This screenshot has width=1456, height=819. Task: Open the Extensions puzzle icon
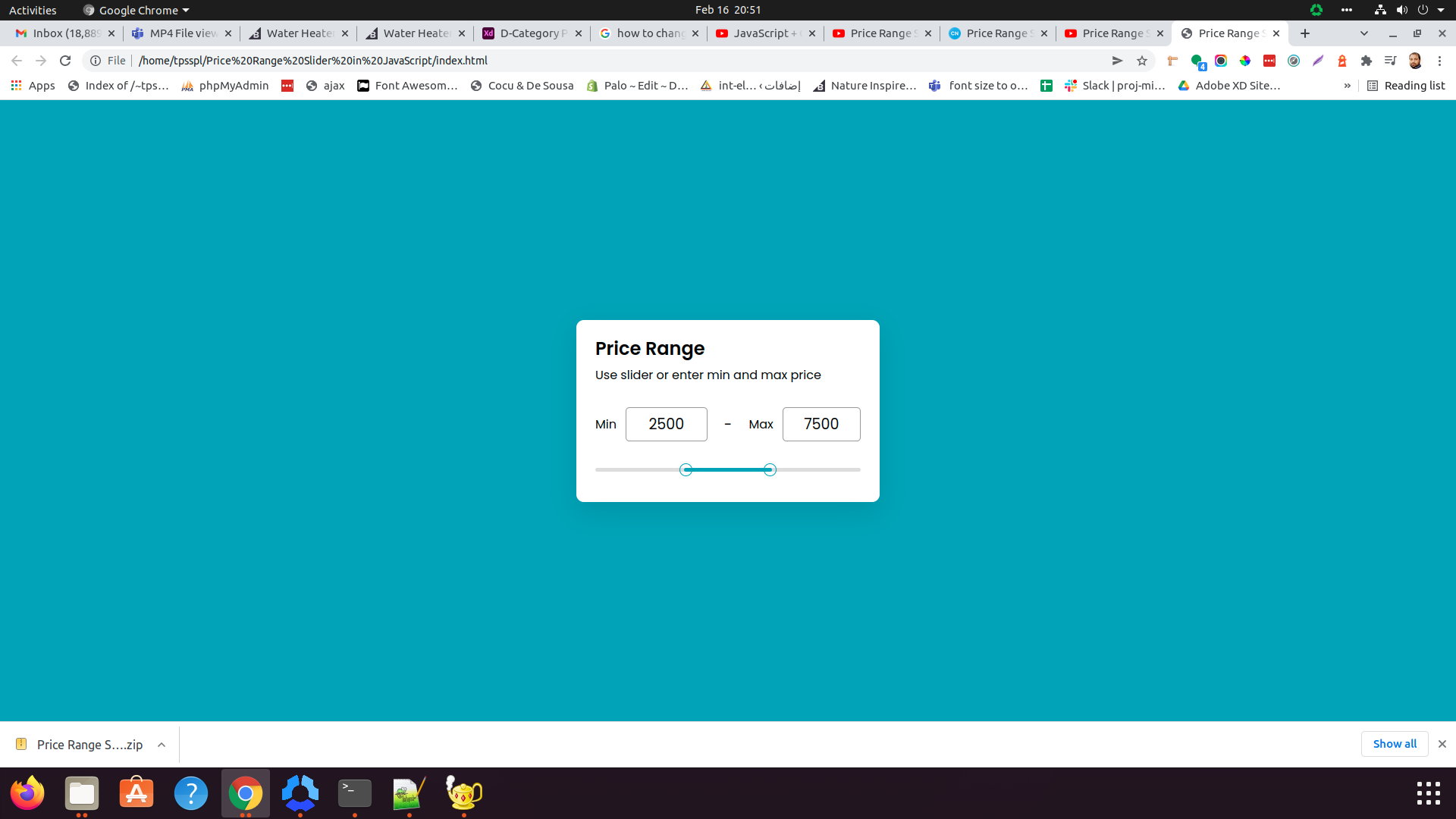click(x=1367, y=61)
